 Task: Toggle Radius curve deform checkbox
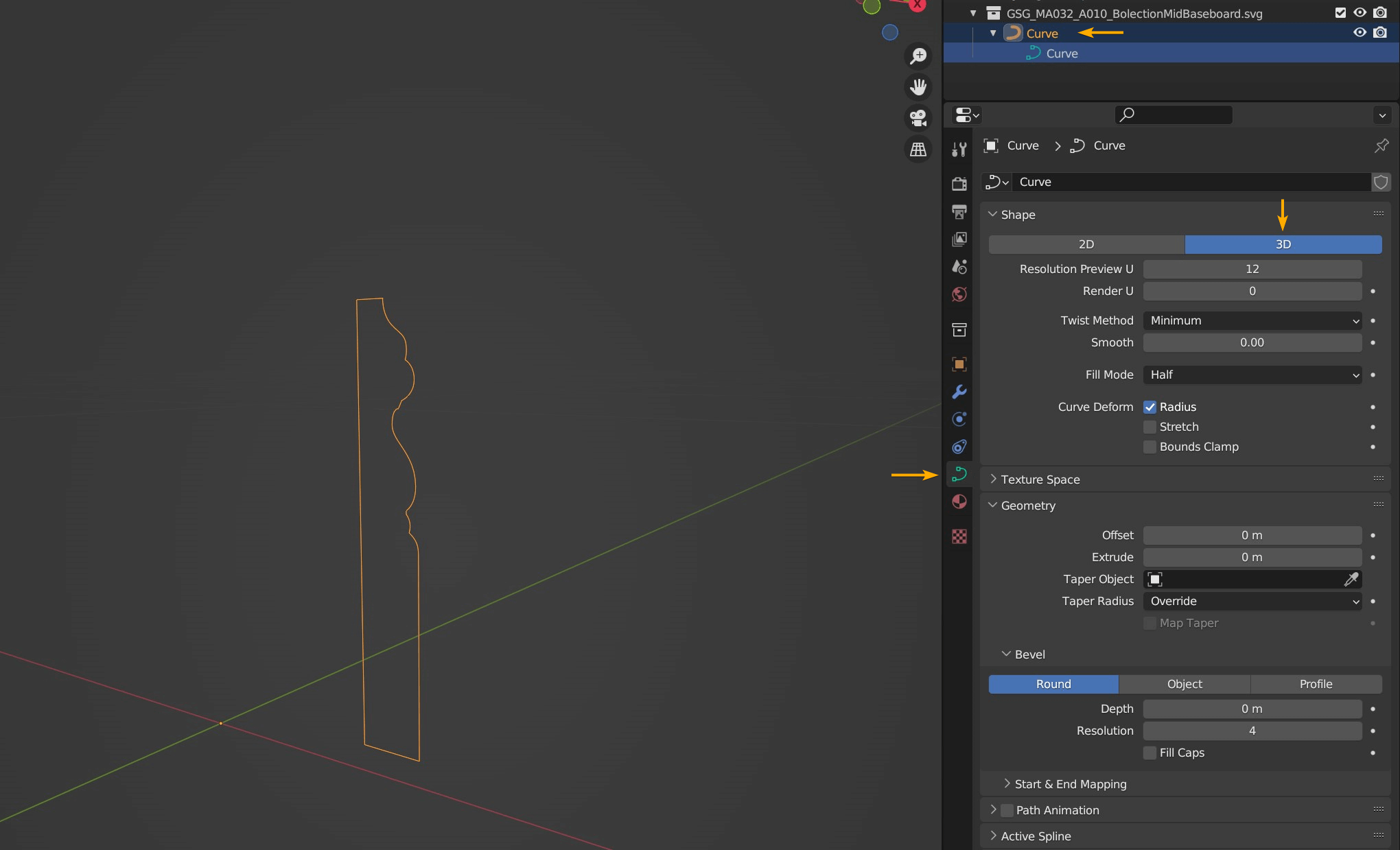(1150, 407)
